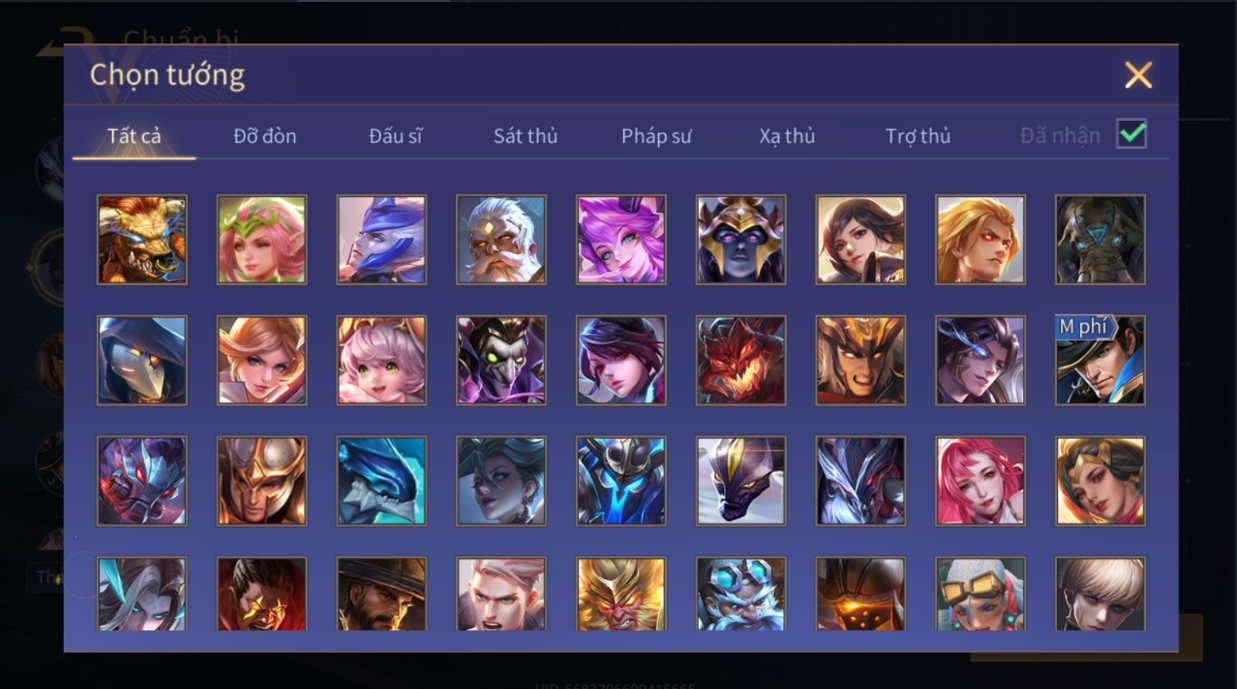
Task: Switch to the 'Pháp sư' tab
Action: (x=656, y=136)
